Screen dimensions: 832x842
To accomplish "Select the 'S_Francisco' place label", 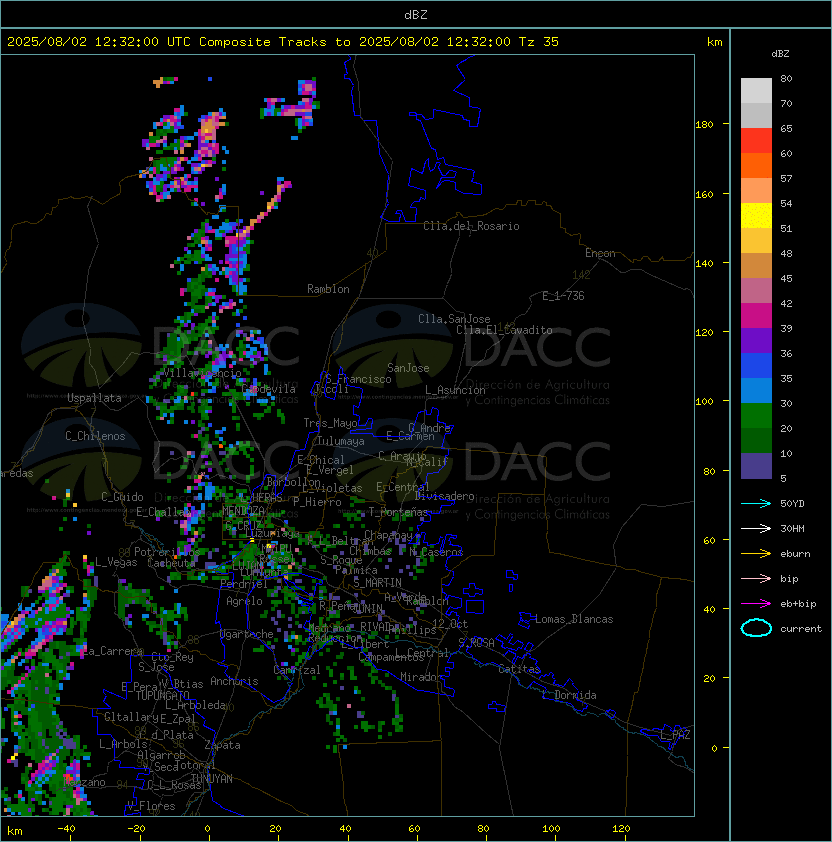I will click(x=358, y=379).
